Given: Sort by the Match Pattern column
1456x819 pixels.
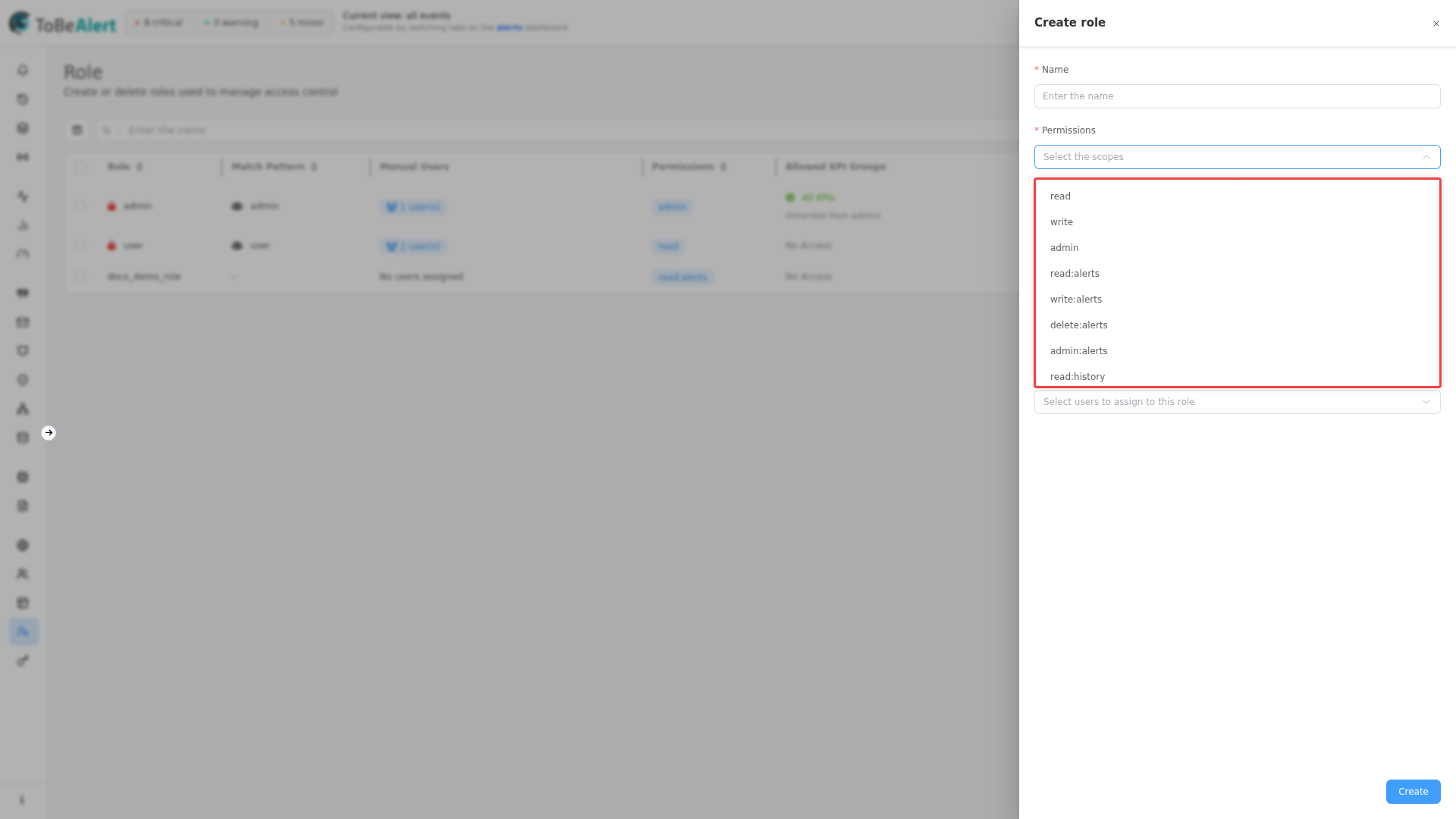Looking at the screenshot, I should [274, 167].
